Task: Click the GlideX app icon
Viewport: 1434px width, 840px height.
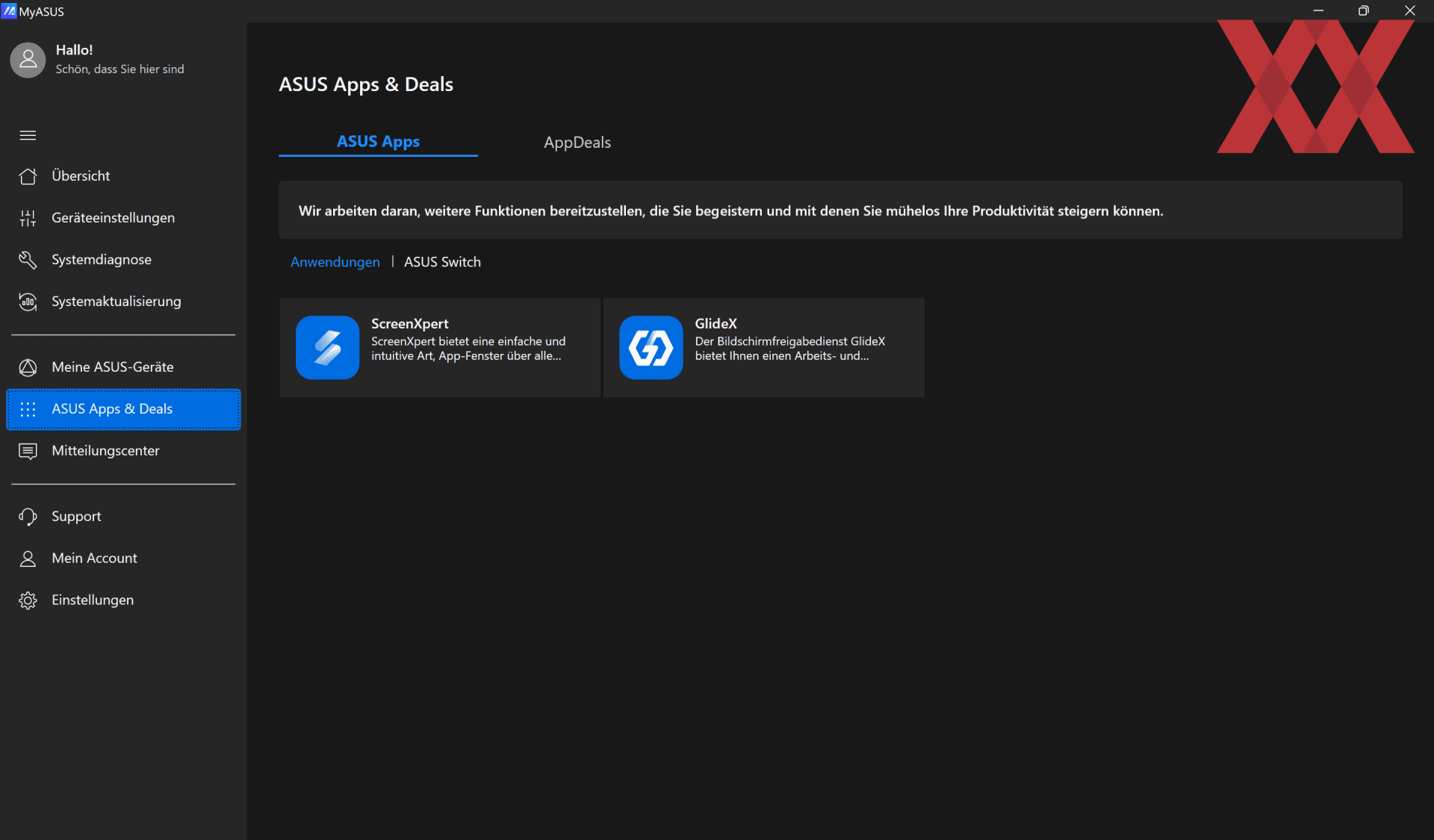Action: (x=651, y=347)
